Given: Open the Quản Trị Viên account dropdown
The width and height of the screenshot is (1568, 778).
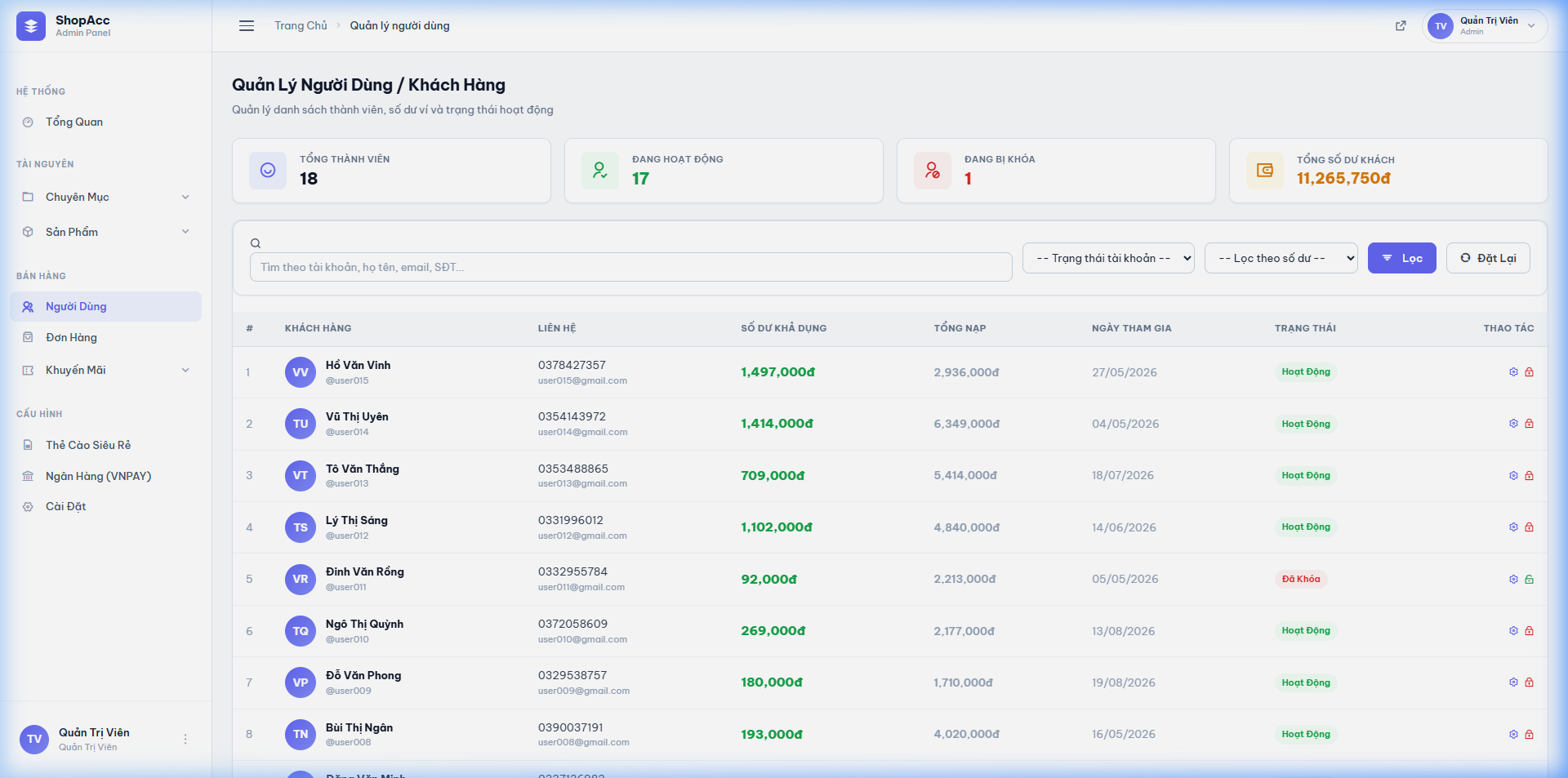Looking at the screenshot, I should [1484, 26].
